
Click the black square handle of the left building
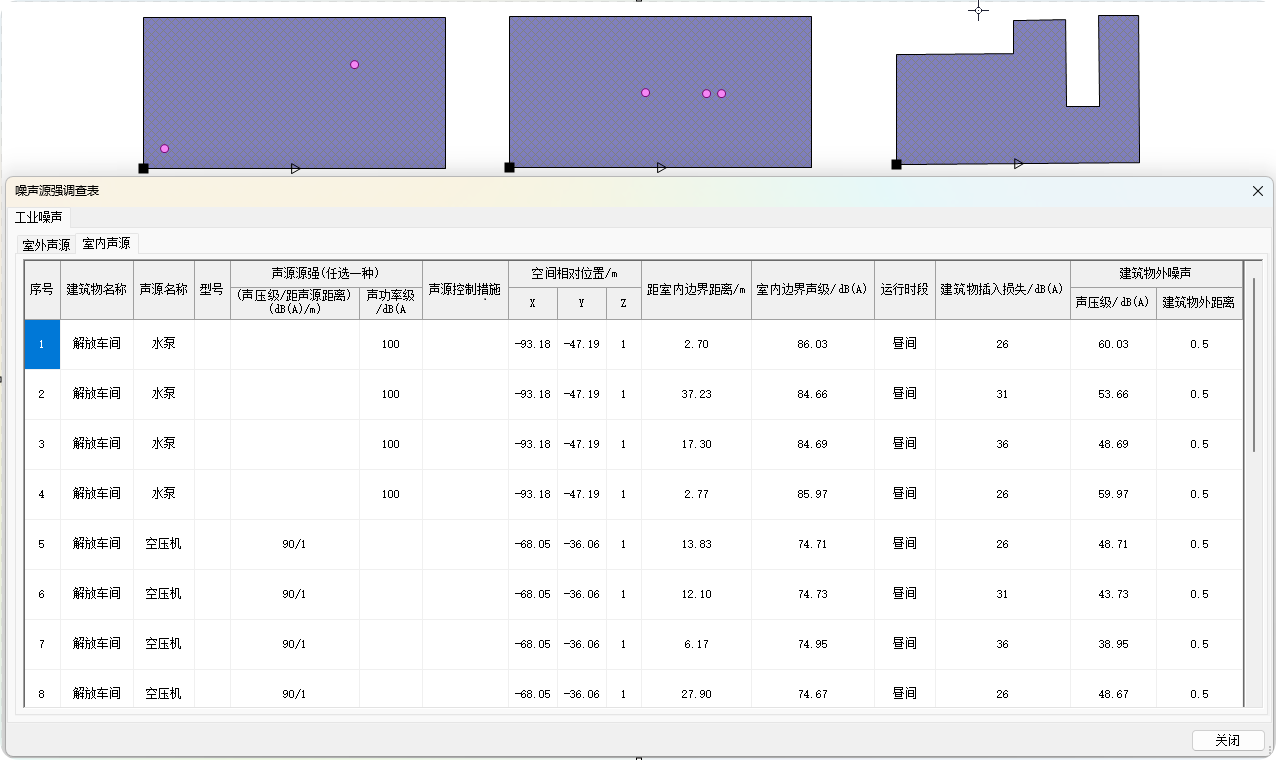click(x=144, y=168)
